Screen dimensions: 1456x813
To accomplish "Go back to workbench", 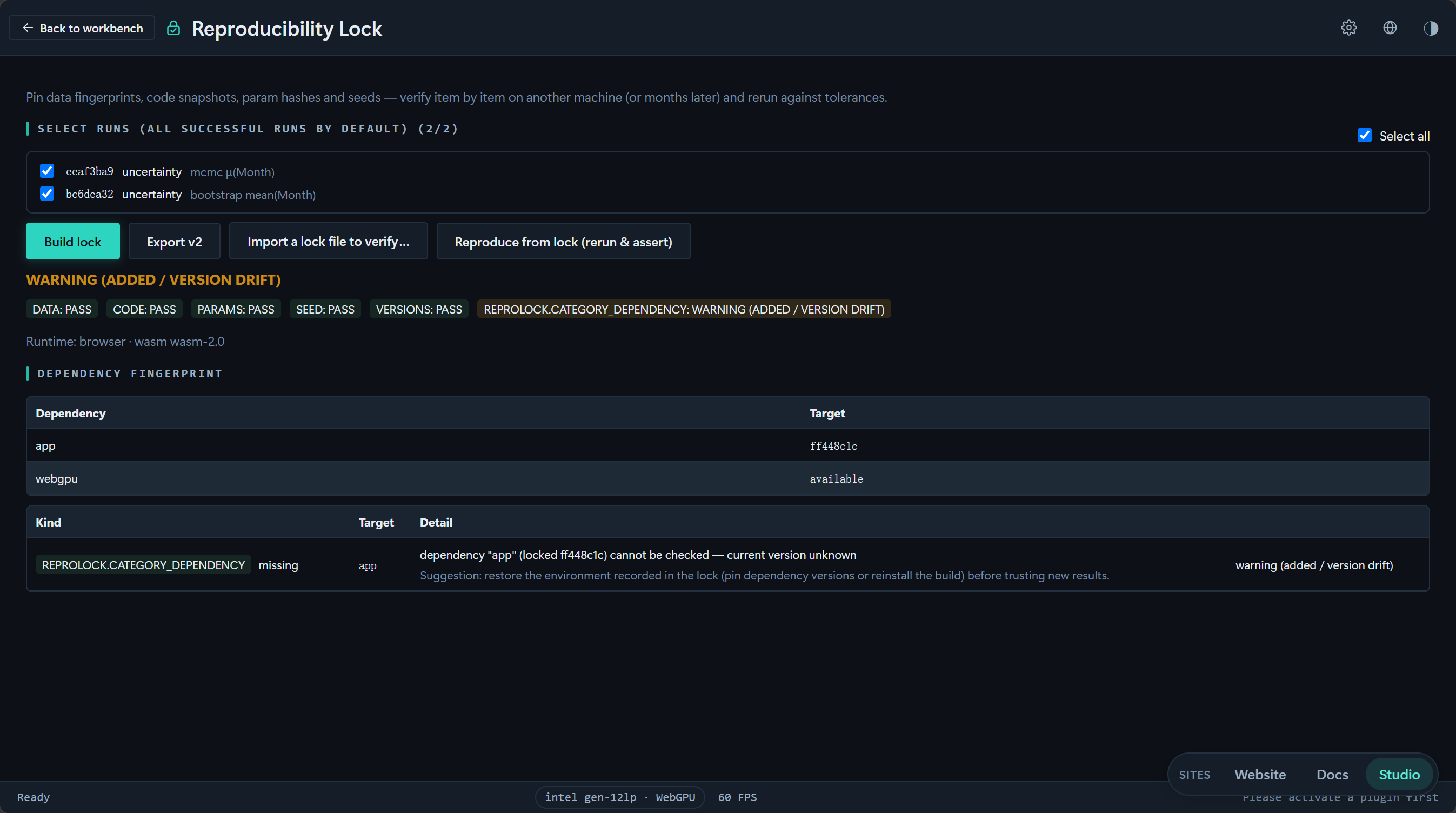I will pyautogui.click(x=82, y=28).
